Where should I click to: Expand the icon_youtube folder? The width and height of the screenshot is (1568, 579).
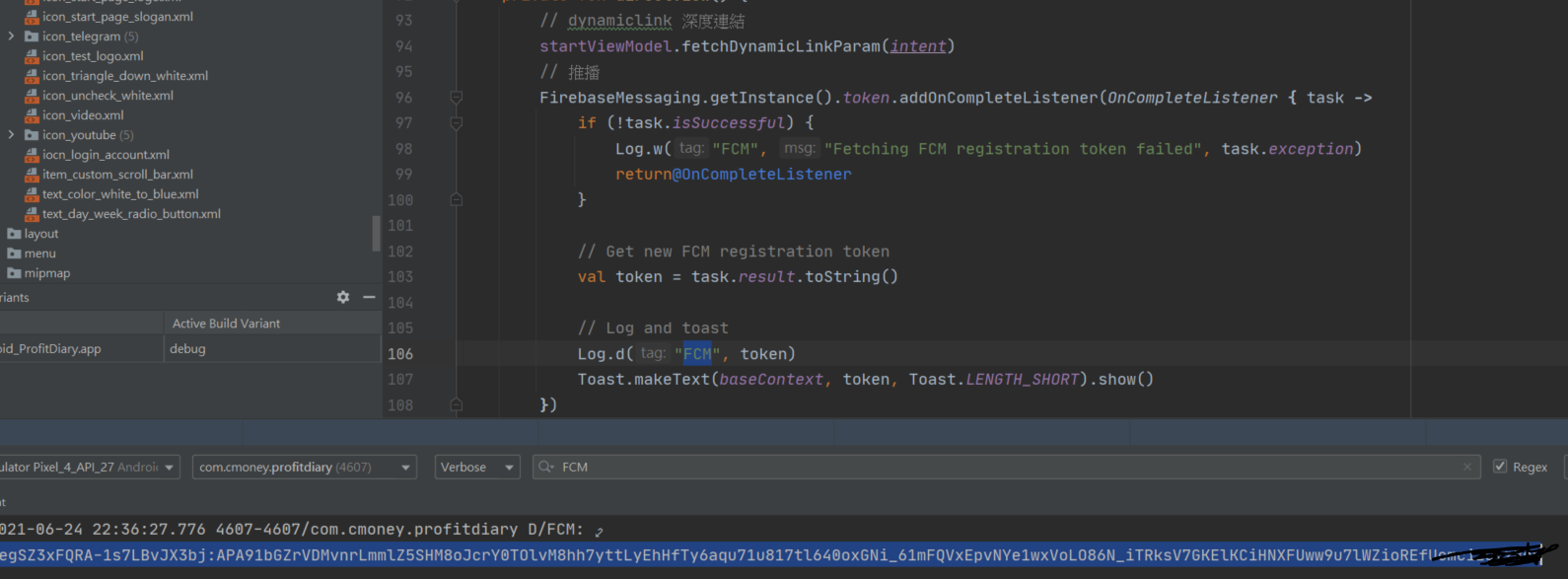[x=11, y=135]
